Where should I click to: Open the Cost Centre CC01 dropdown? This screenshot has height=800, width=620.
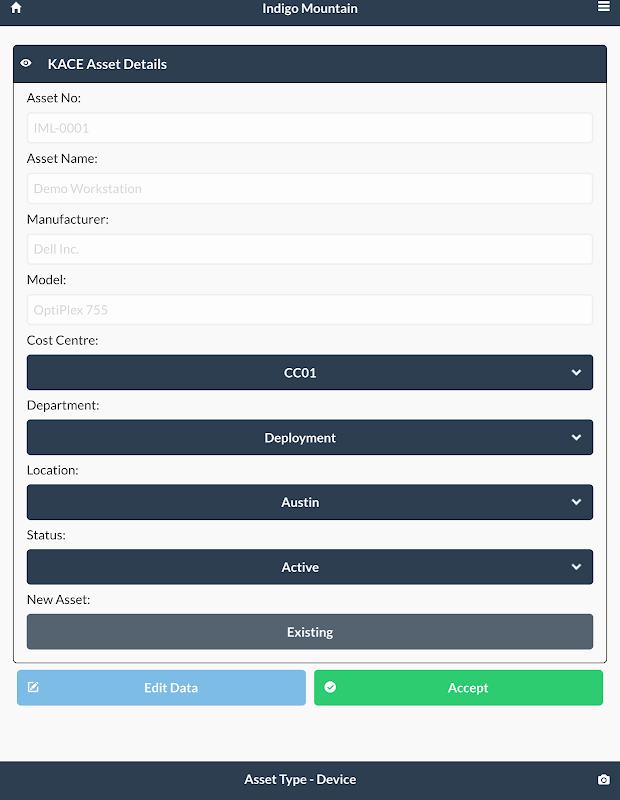(x=309, y=373)
